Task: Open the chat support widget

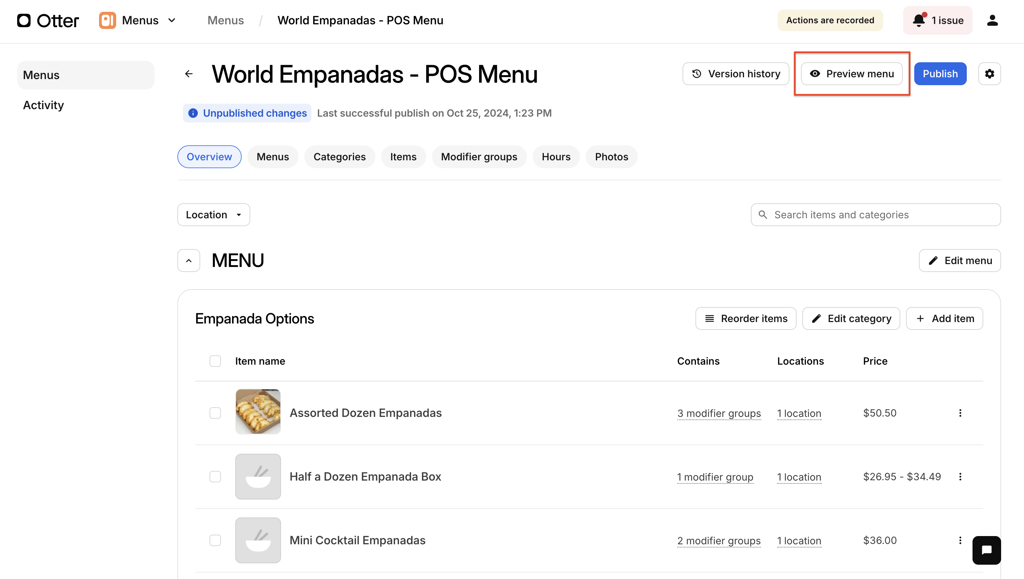Action: coord(986,550)
